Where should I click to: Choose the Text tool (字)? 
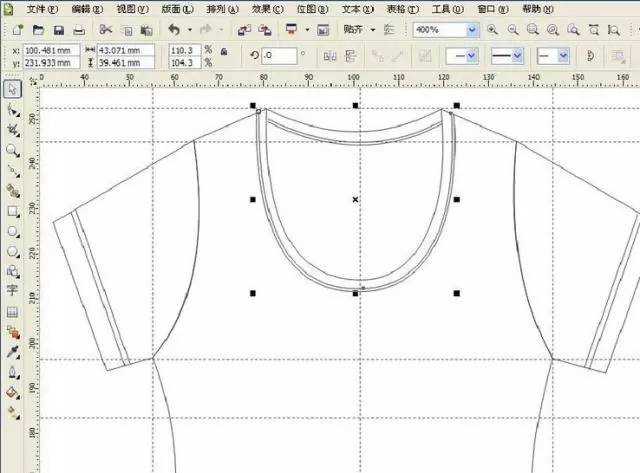[13, 290]
